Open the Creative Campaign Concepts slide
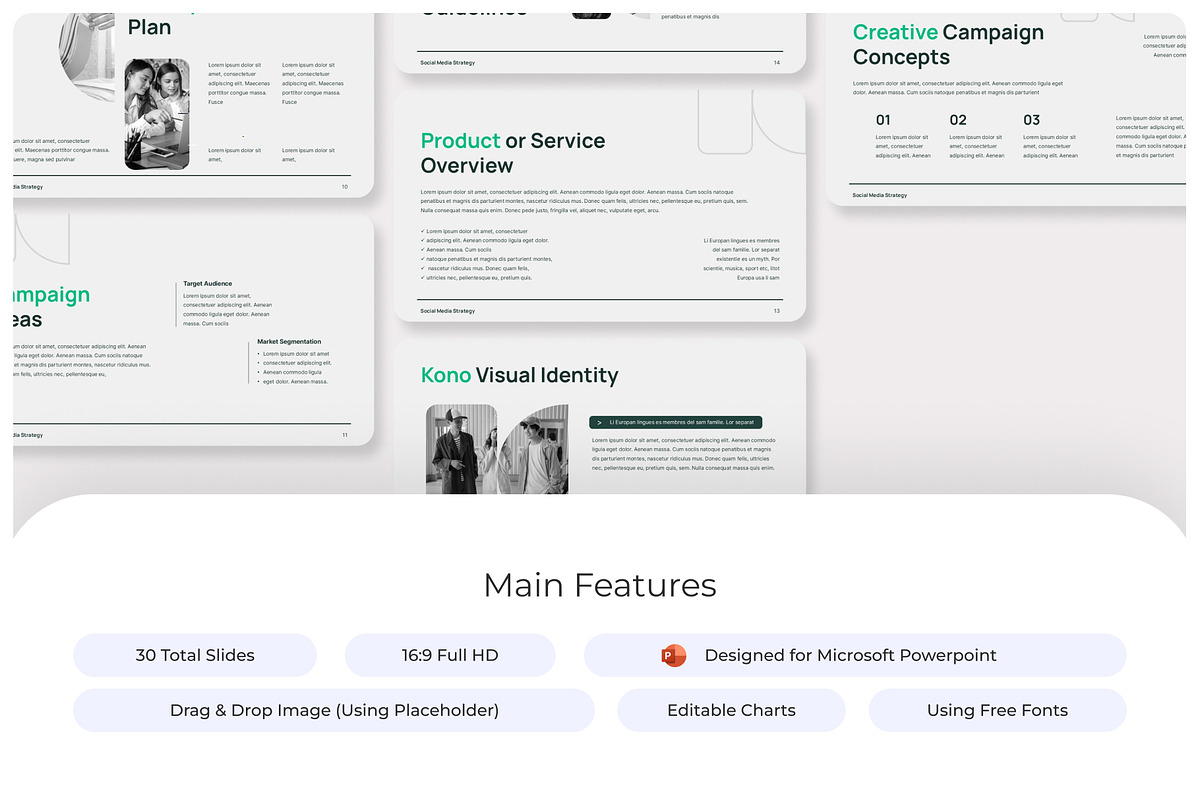This screenshot has height=800, width=1200. point(1006,109)
